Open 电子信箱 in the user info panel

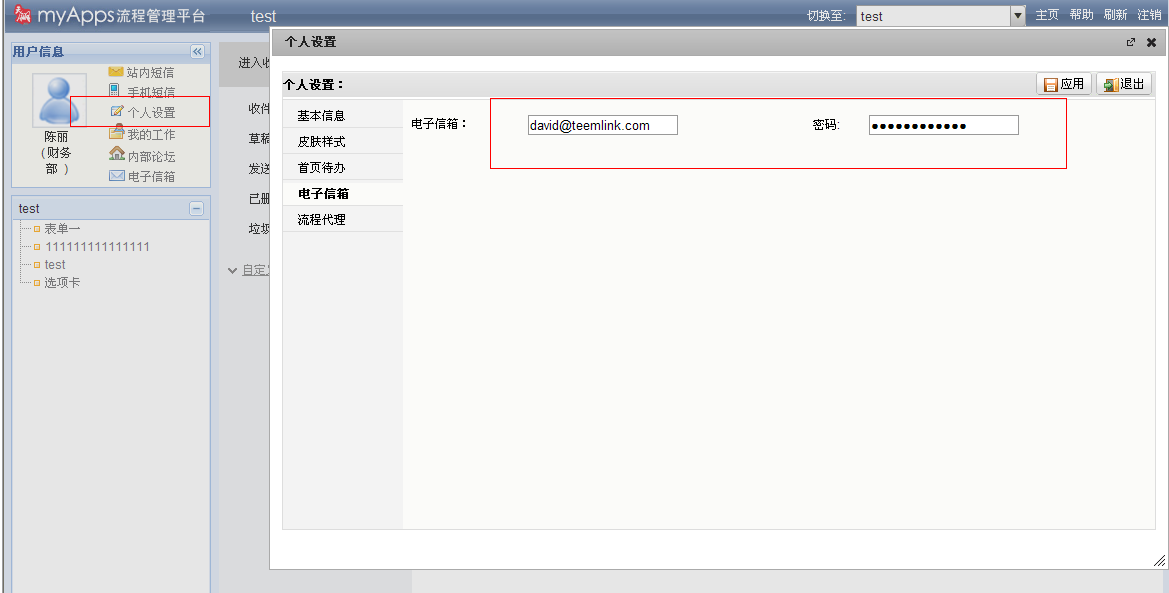pyautogui.click(x=142, y=176)
